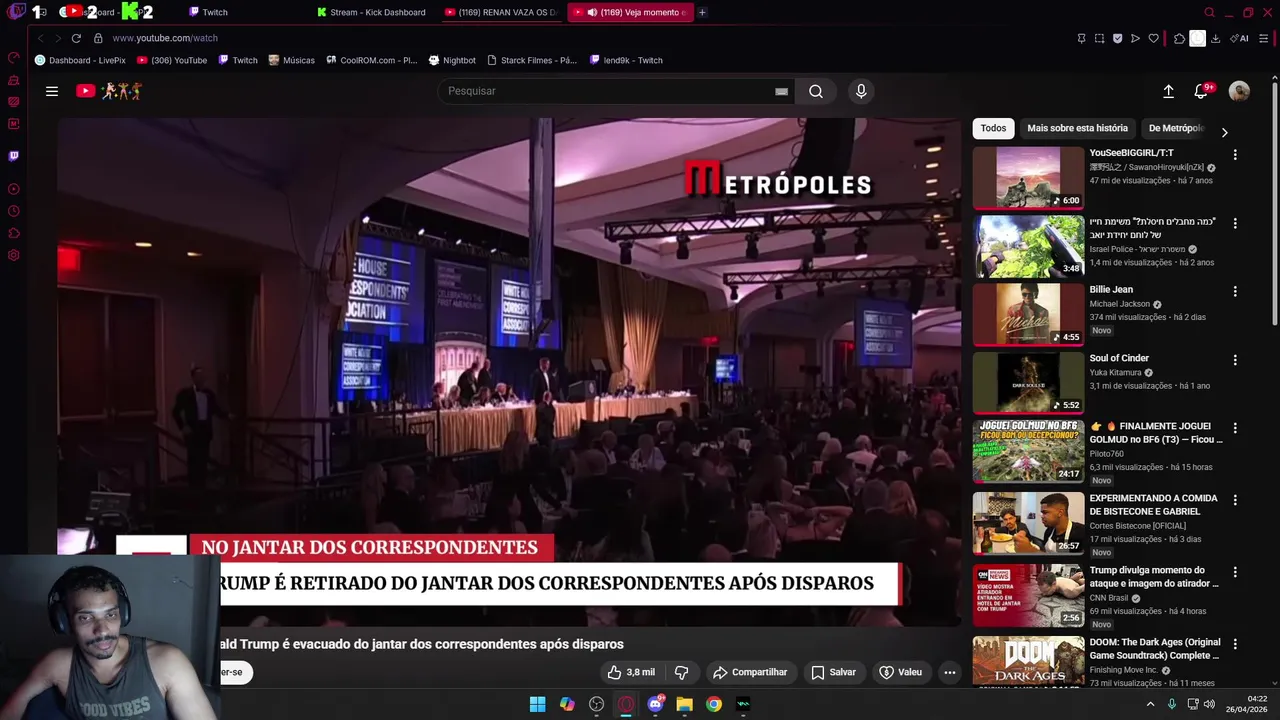Click the YouTube upload arrow icon
This screenshot has width=1280, height=720.
coord(1168,91)
